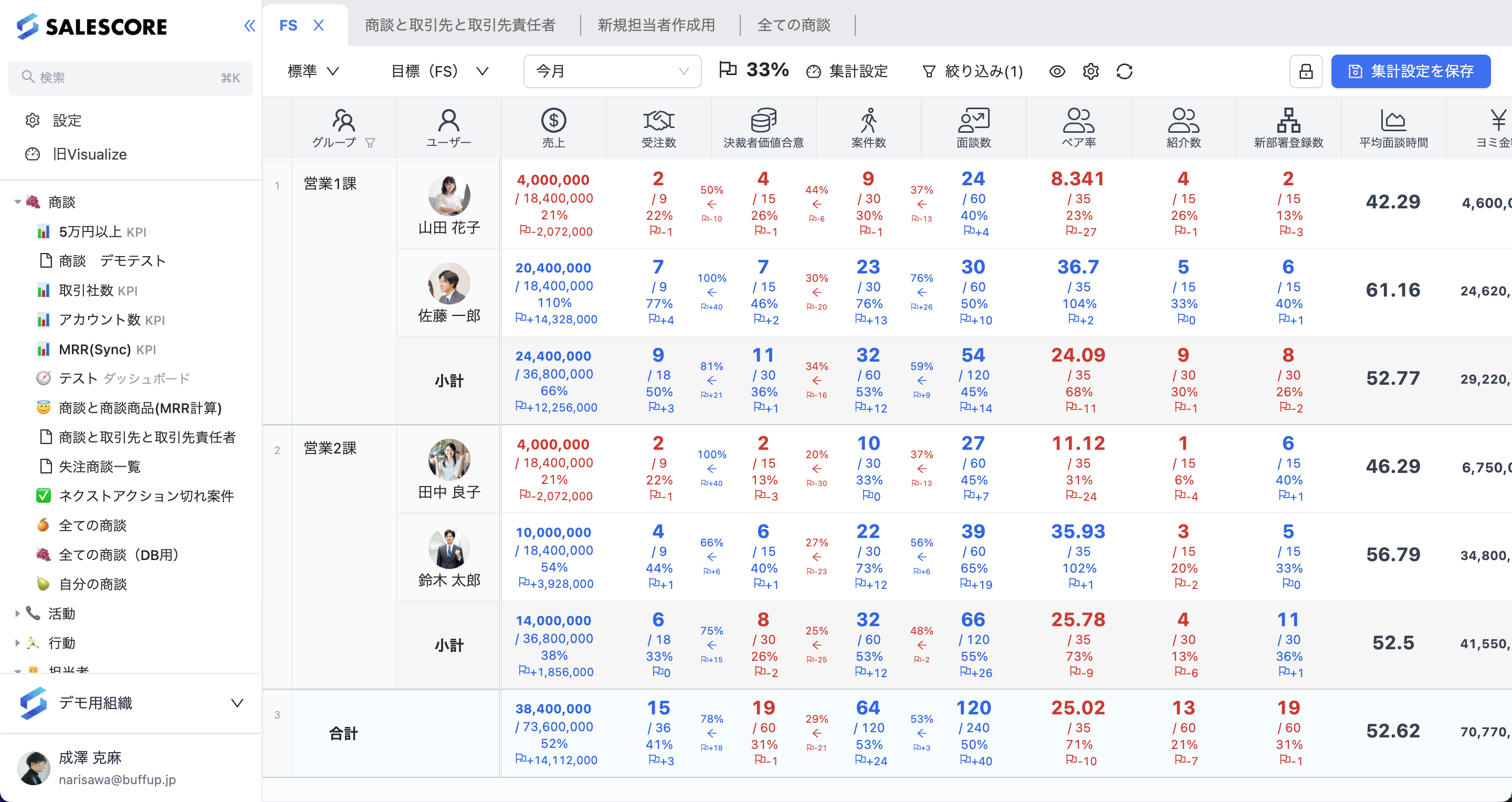This screenshot has width=1512, height=802.
Task: Open the 商談と取引先と取引先責任者 tab
Action: tap(459, 25)
